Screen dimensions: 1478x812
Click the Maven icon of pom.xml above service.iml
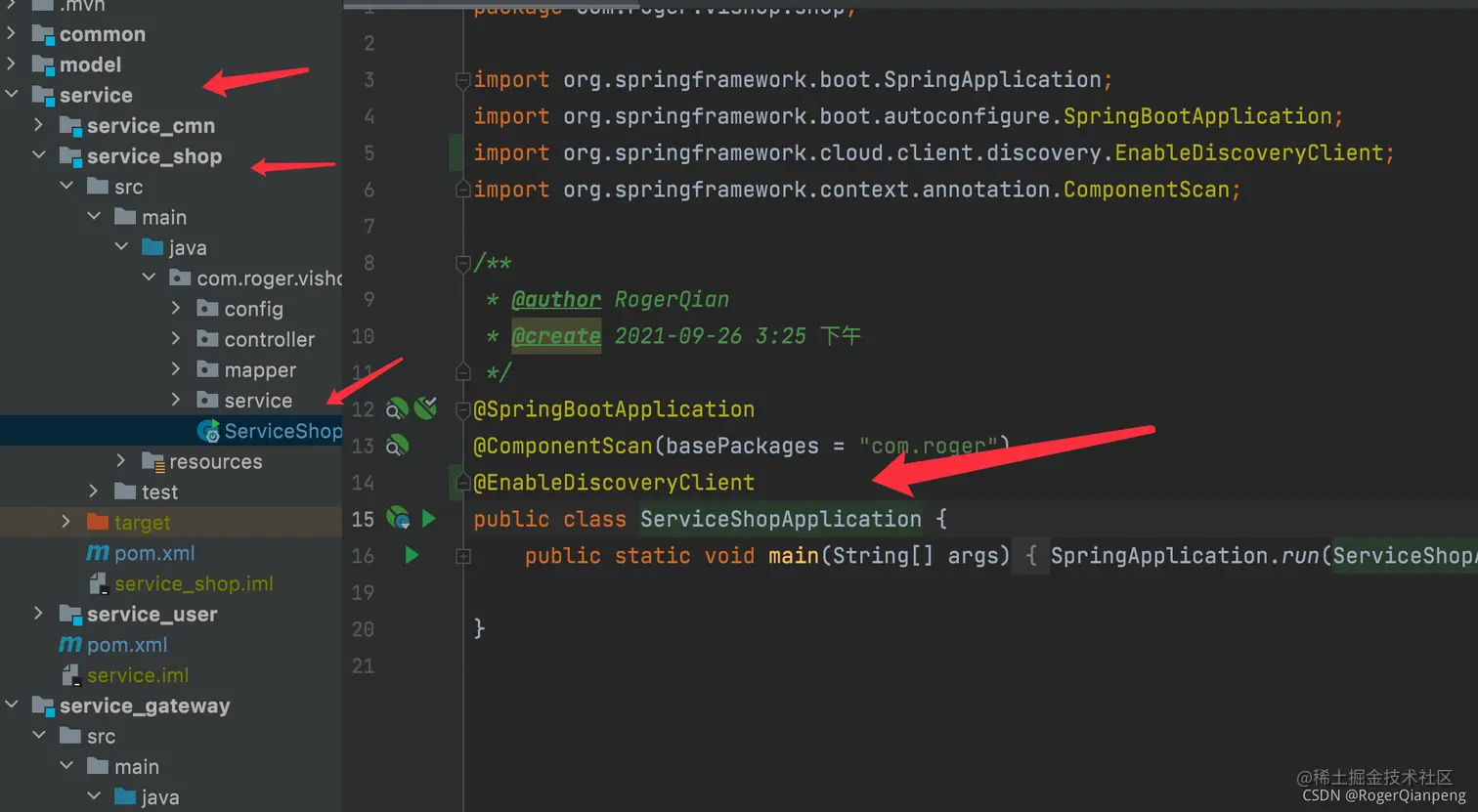coord(70,645)
